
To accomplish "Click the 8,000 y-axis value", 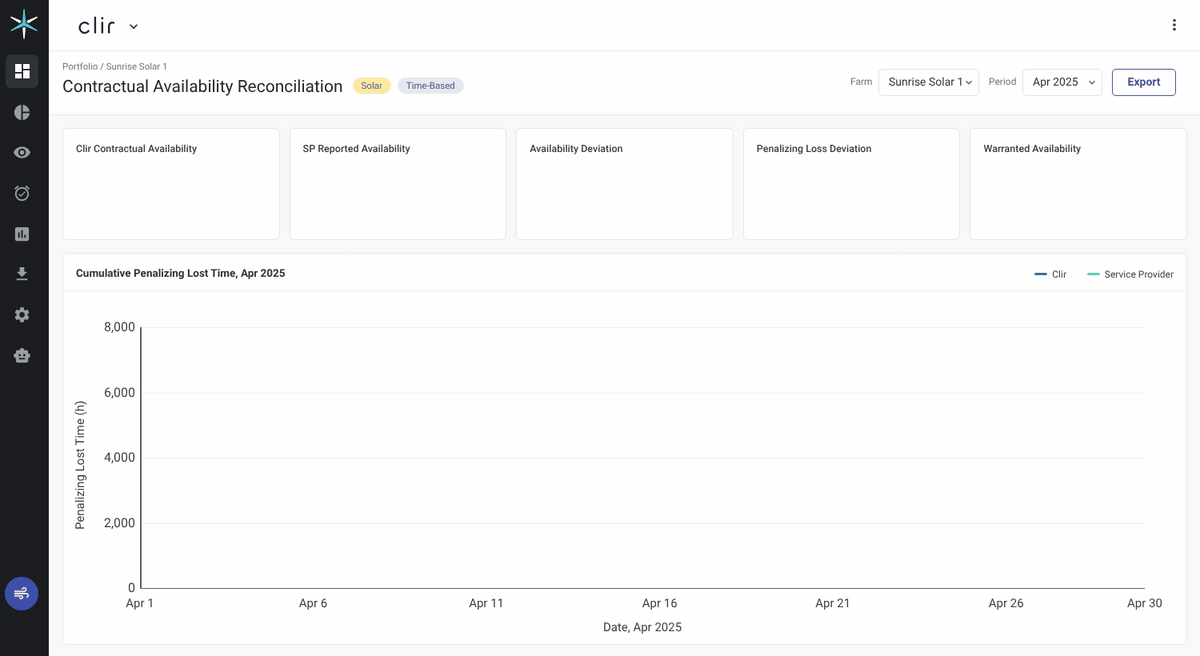I will click(119, 327).
